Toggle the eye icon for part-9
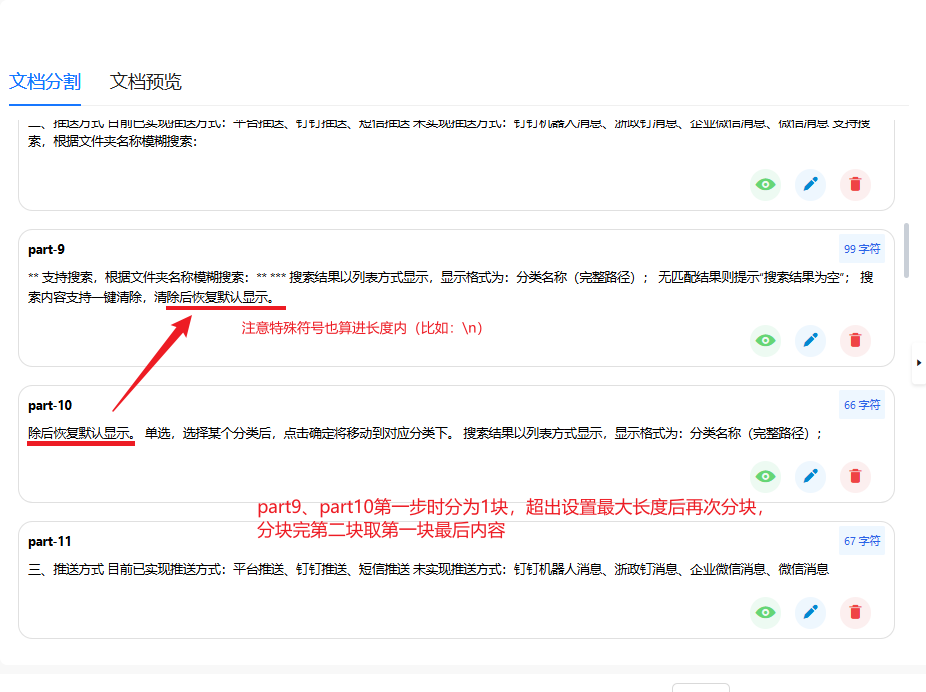Viewport: 926px width, 692px height. [765, 341]
